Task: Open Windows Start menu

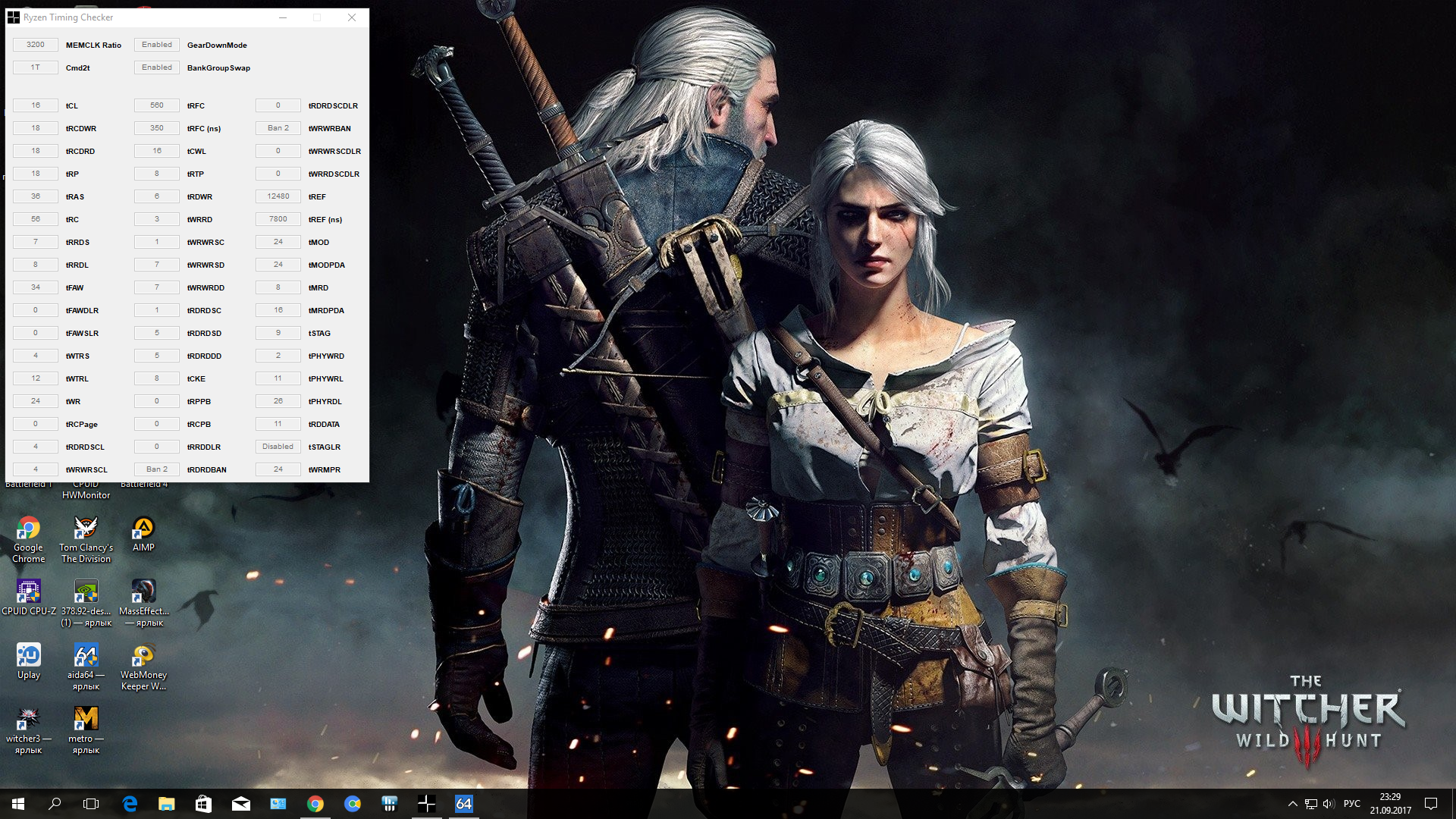Action: click(x=18, y=804)
